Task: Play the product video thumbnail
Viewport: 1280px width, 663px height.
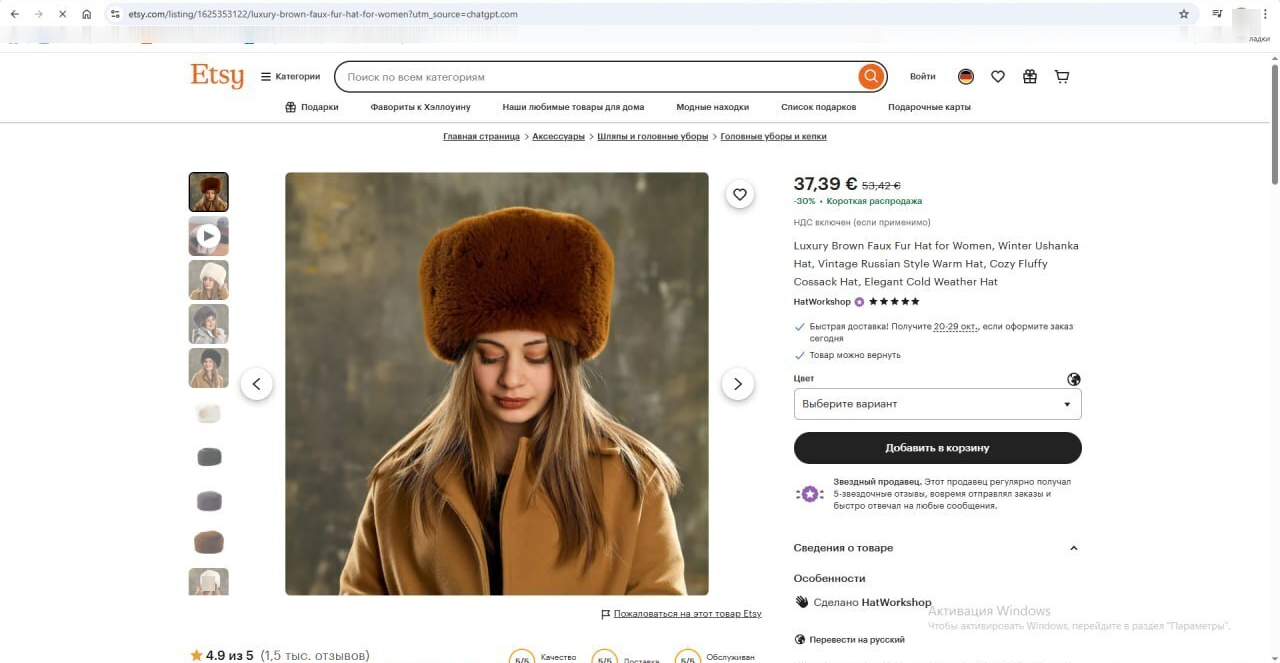Action: click(x=208, y=236)
